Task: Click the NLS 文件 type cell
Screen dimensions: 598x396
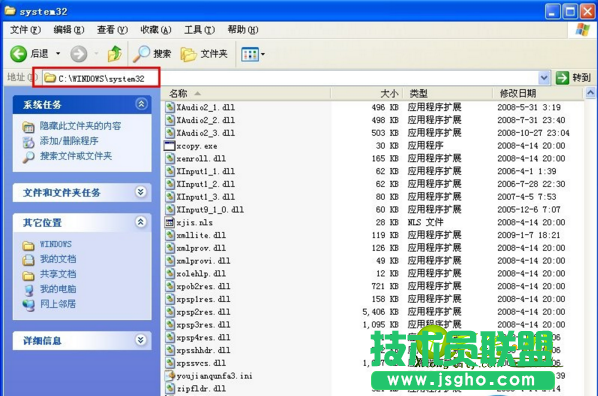Action: tap(426, 222)
